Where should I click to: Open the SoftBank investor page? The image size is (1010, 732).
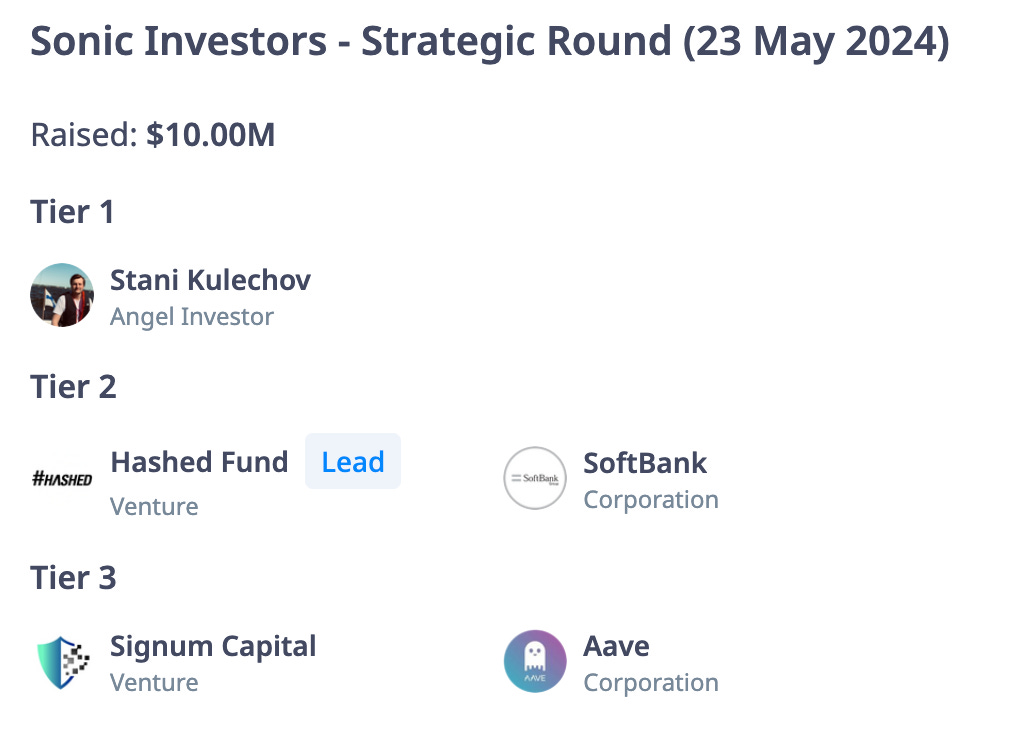coord(645,463)
